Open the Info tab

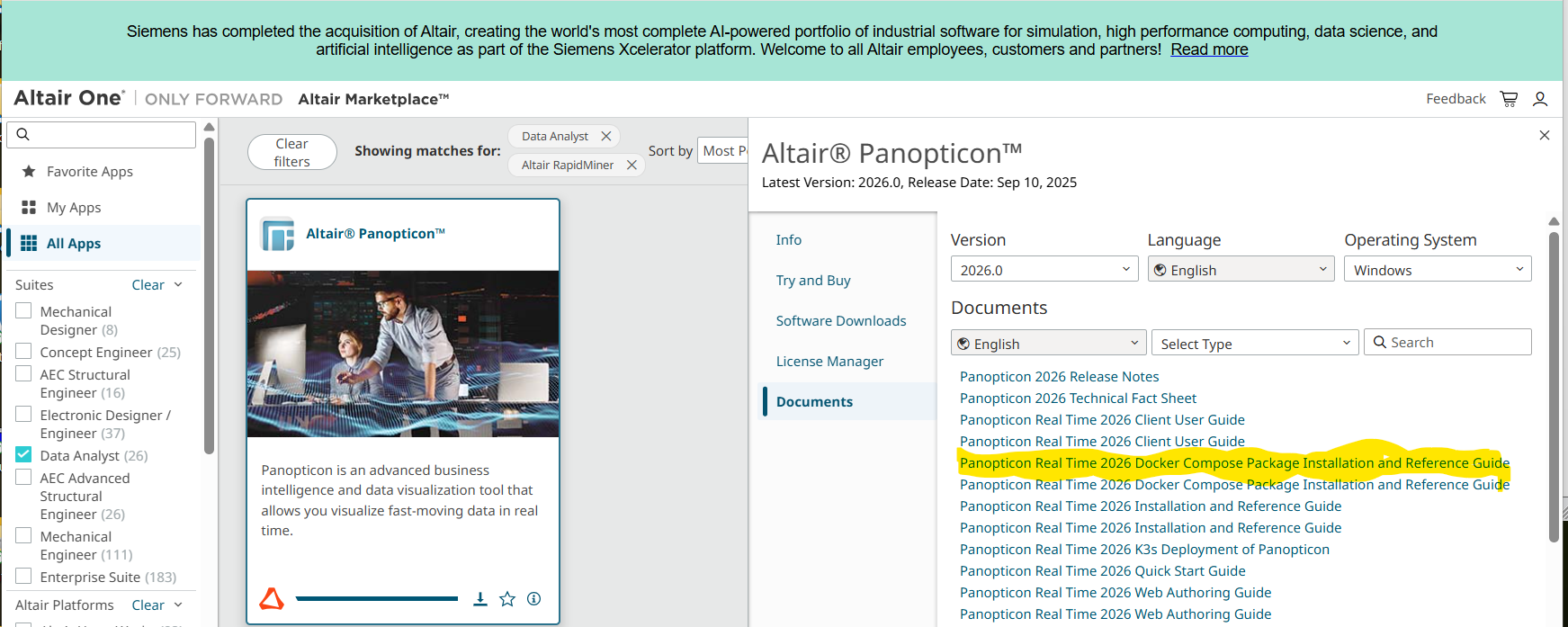click(x=789, y=240)
